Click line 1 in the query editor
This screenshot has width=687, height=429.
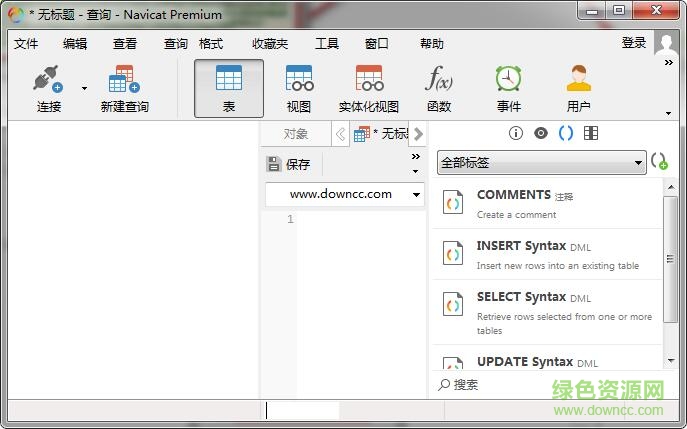click(361, 219)
